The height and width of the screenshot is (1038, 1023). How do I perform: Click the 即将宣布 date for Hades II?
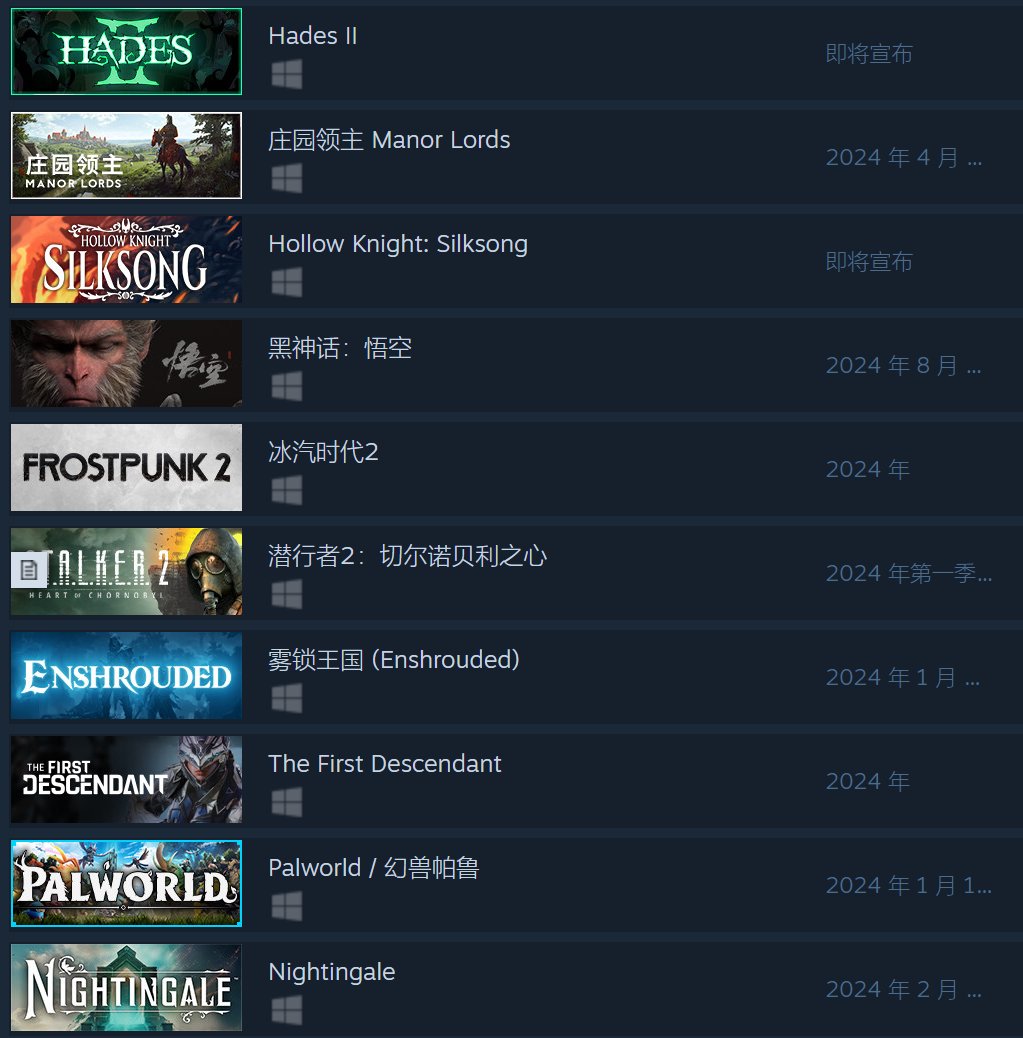[869, 54]
